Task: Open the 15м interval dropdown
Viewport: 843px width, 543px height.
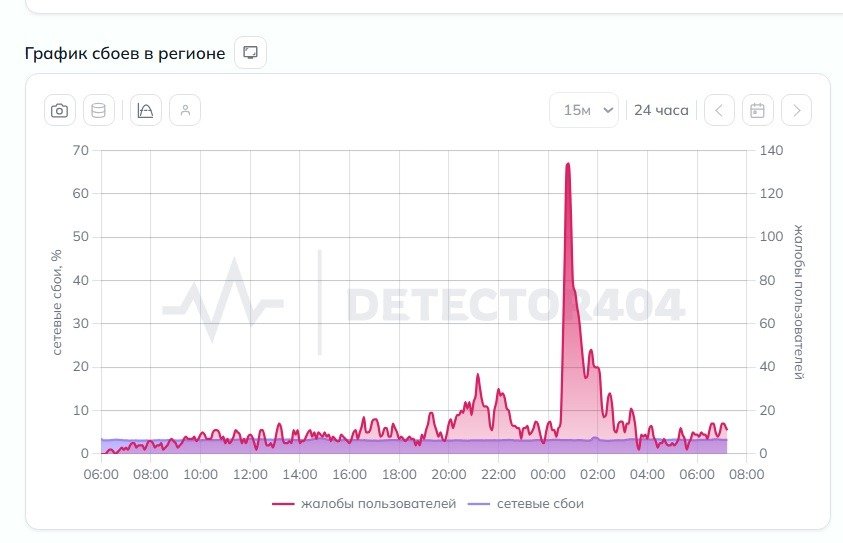Action: 584,110
